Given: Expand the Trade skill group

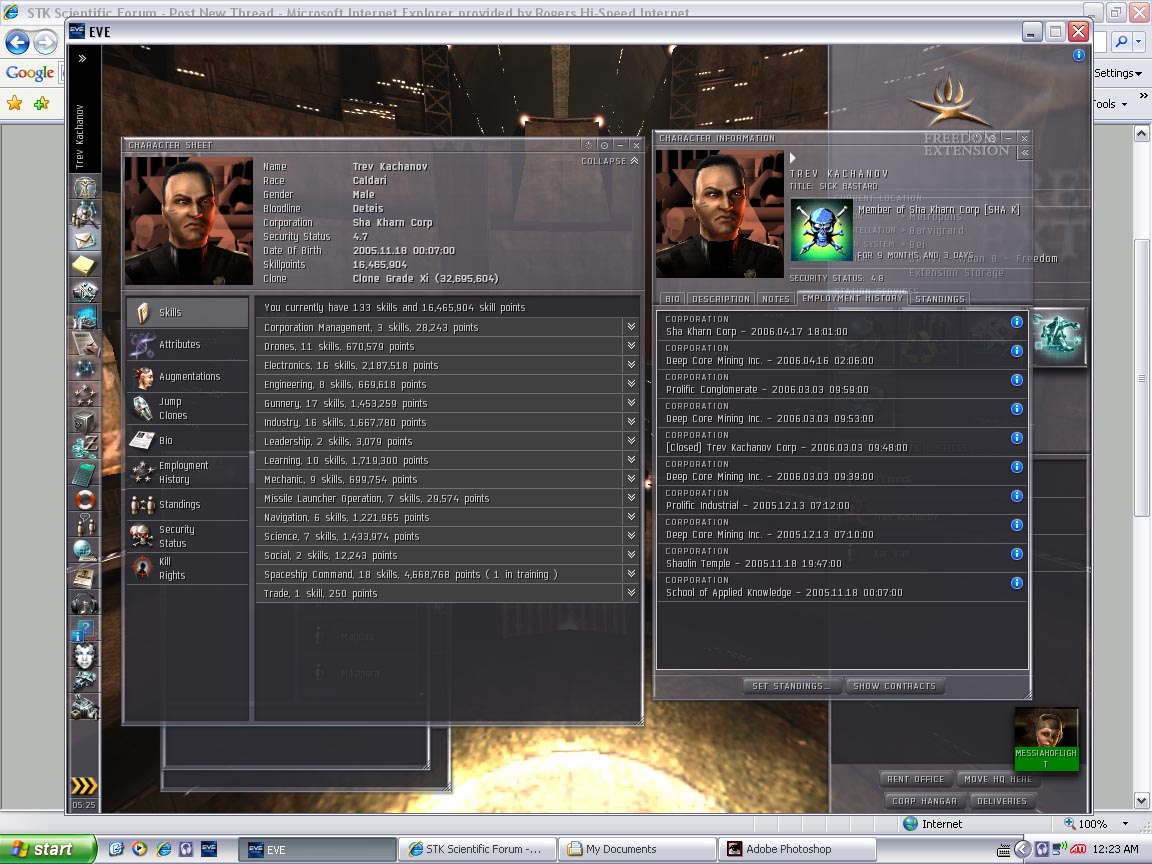Looking at the screenshot, I should click(x=631, y=593).
